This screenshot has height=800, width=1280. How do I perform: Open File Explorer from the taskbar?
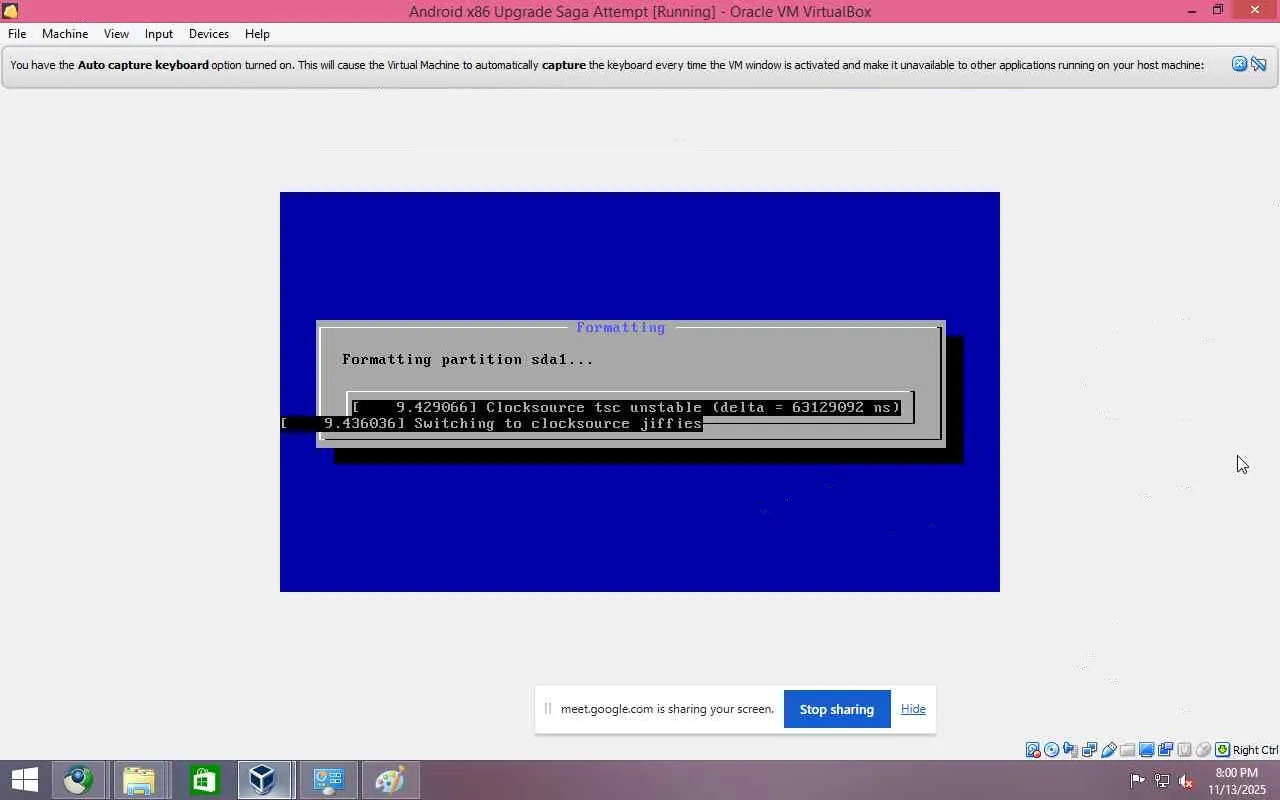[x=140, y=780]
